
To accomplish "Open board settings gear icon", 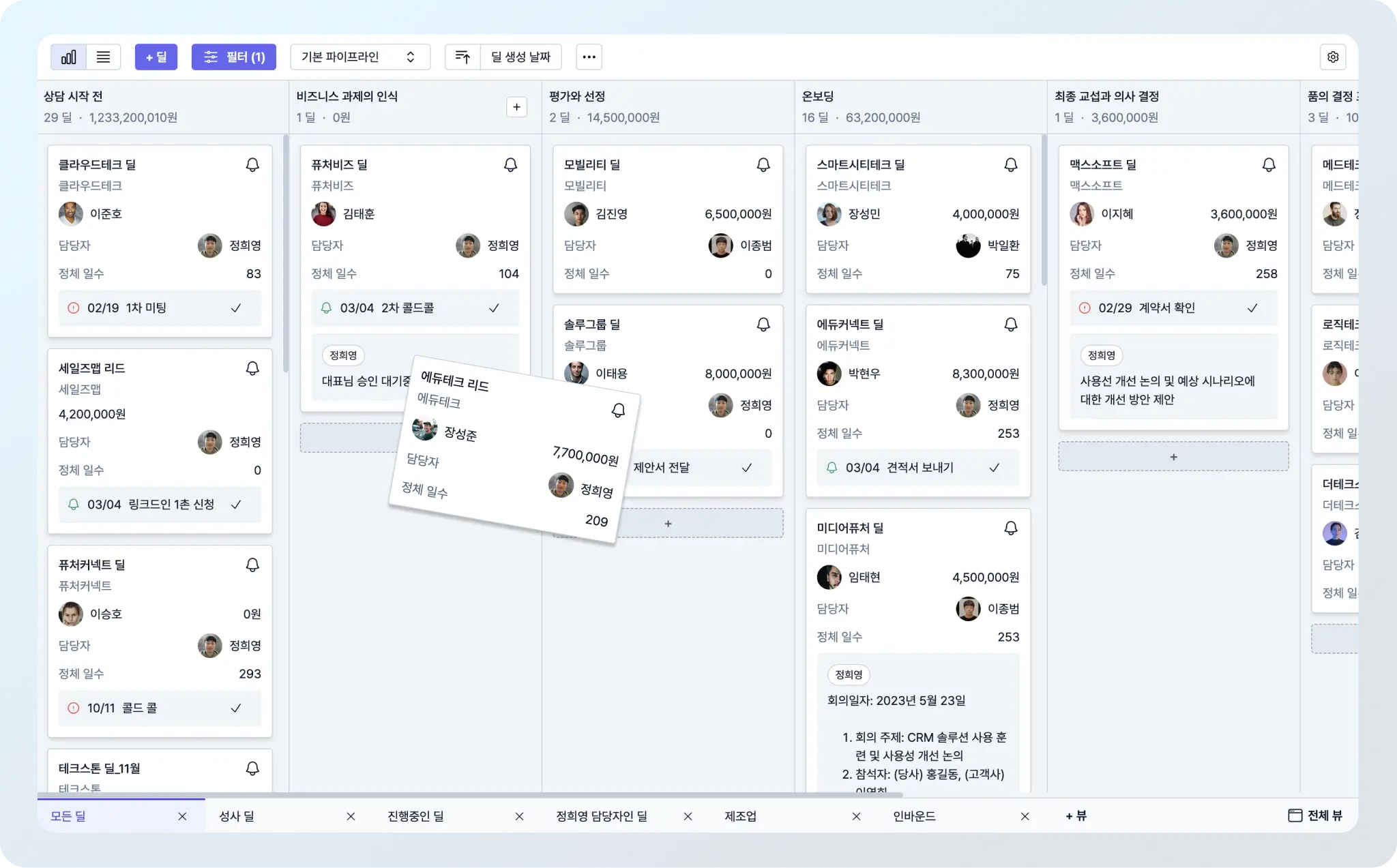I will coord(1333,57).
